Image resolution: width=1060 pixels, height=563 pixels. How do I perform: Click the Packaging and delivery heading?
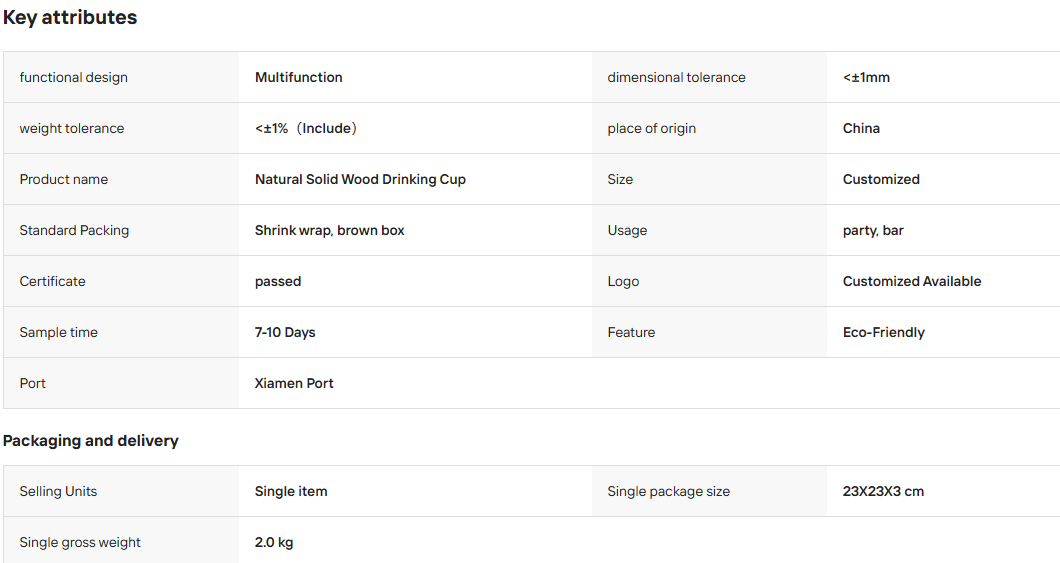point(91,441)
